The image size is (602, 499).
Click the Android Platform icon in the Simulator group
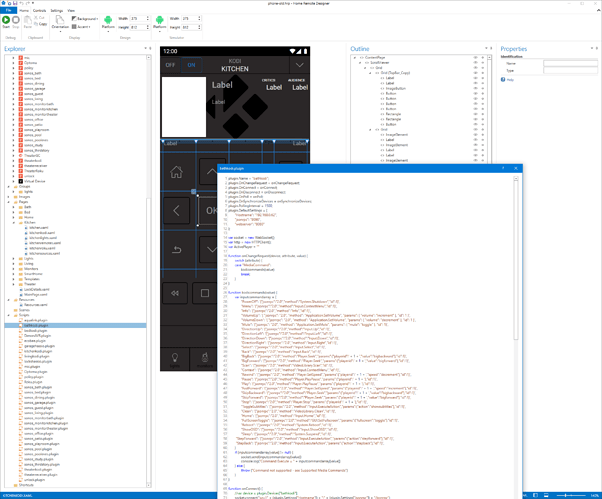pos(159,20)
